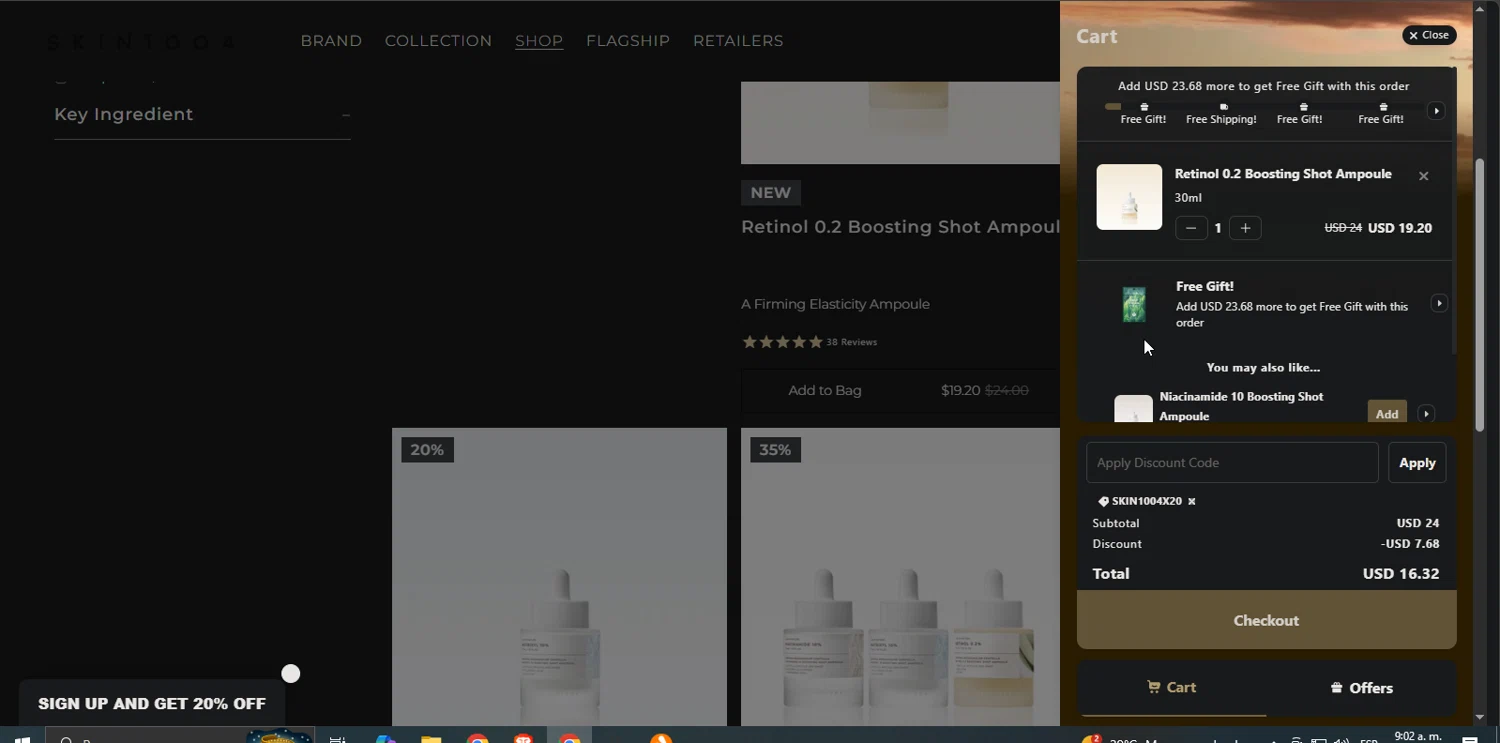Click the Apply discount button
Screen dimensions: 1500x743
point(1417,463)
